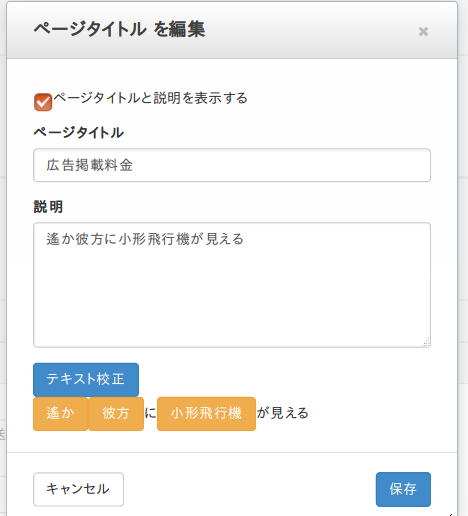468x516 pixels.
Task: Click the gray dialog header bar beside the heading
Action: [310, 31]
